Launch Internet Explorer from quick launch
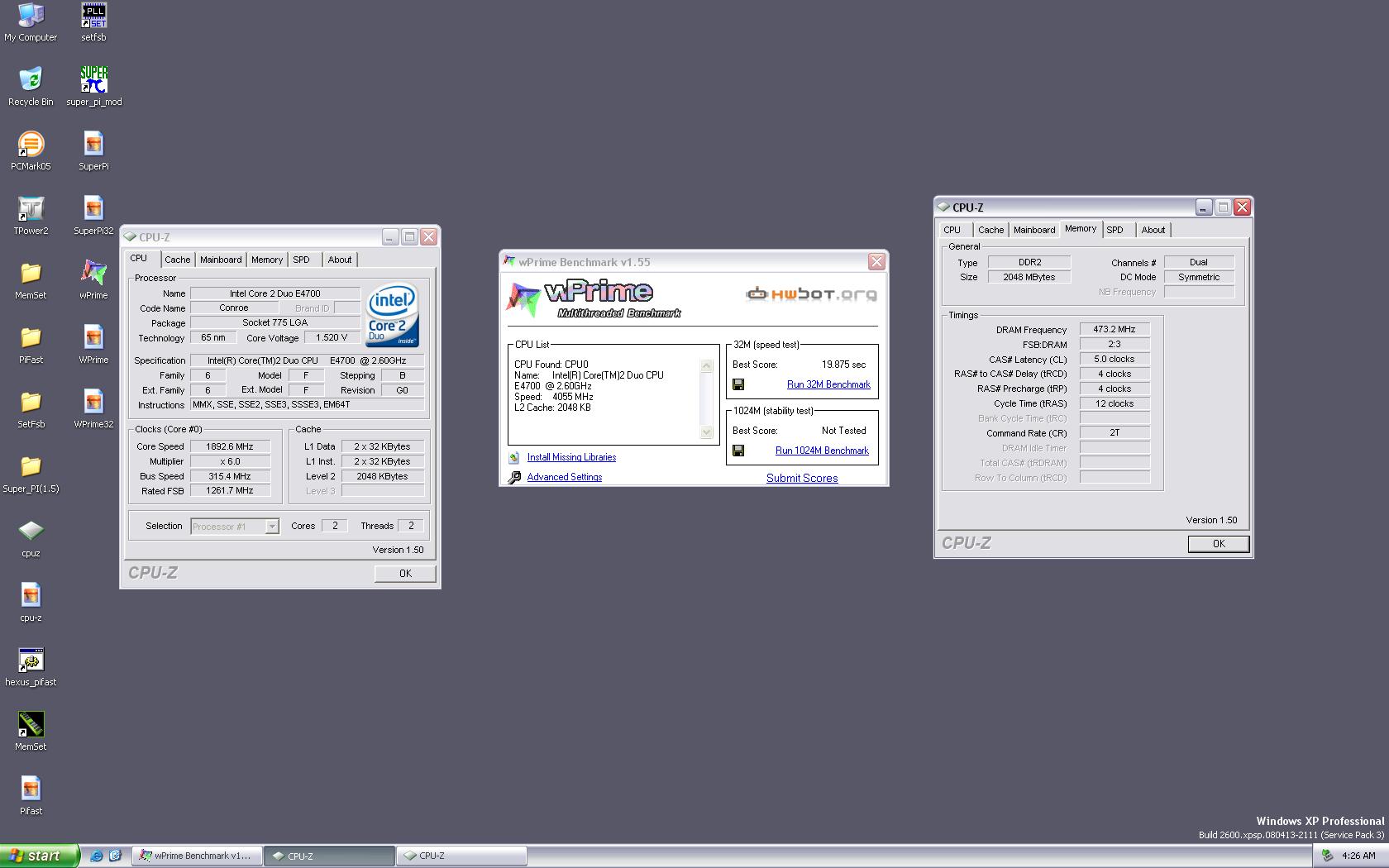The width and height of the screenshot is (1389, 868). 96,856
